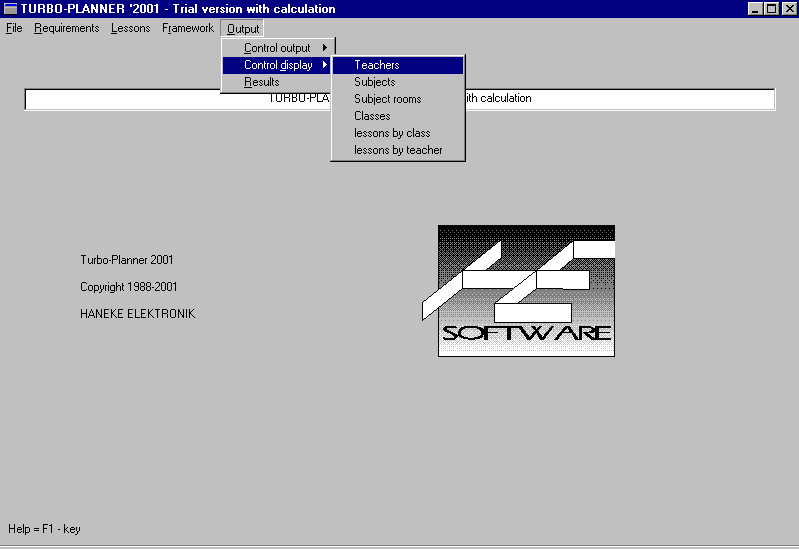Expand the Control output submenu
Screen dimensions: 799x549
(x=278, y=48)
